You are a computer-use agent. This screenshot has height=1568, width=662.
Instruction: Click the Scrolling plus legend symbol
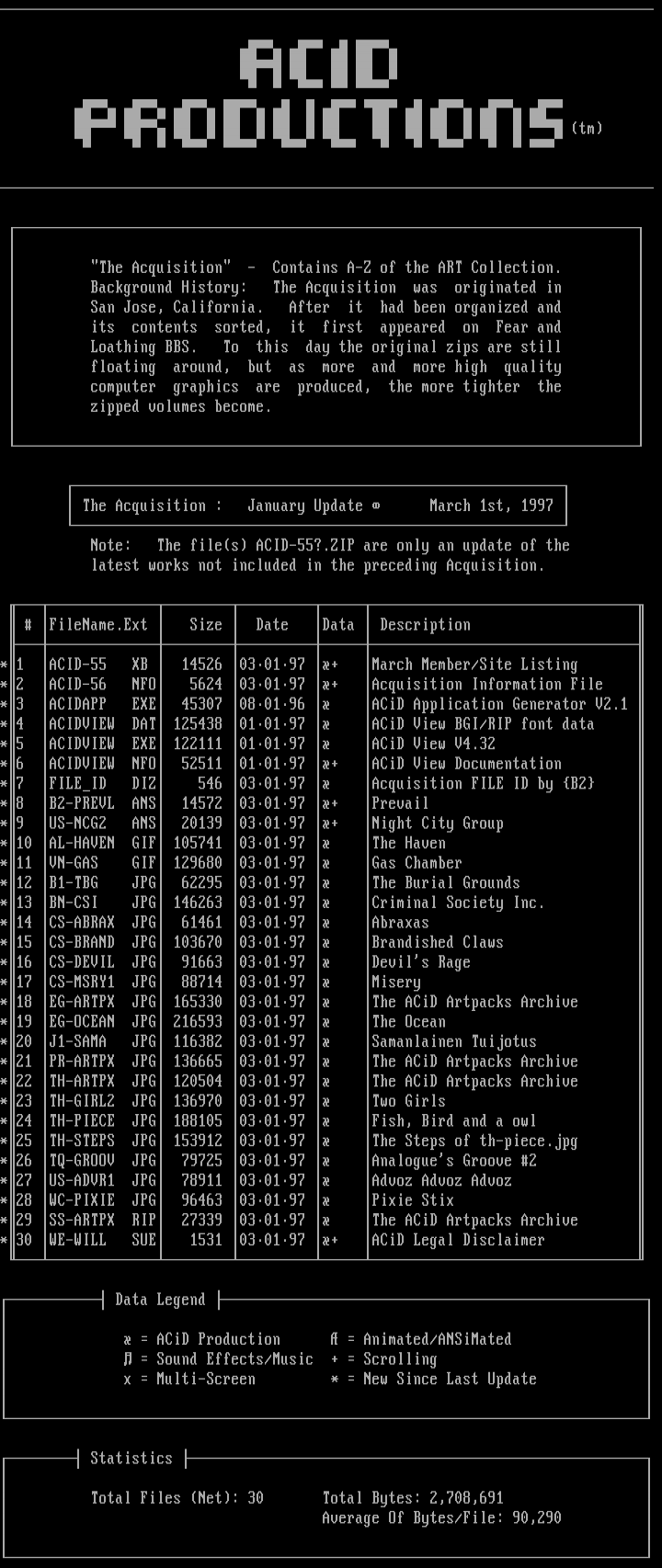pos(335,1359)
